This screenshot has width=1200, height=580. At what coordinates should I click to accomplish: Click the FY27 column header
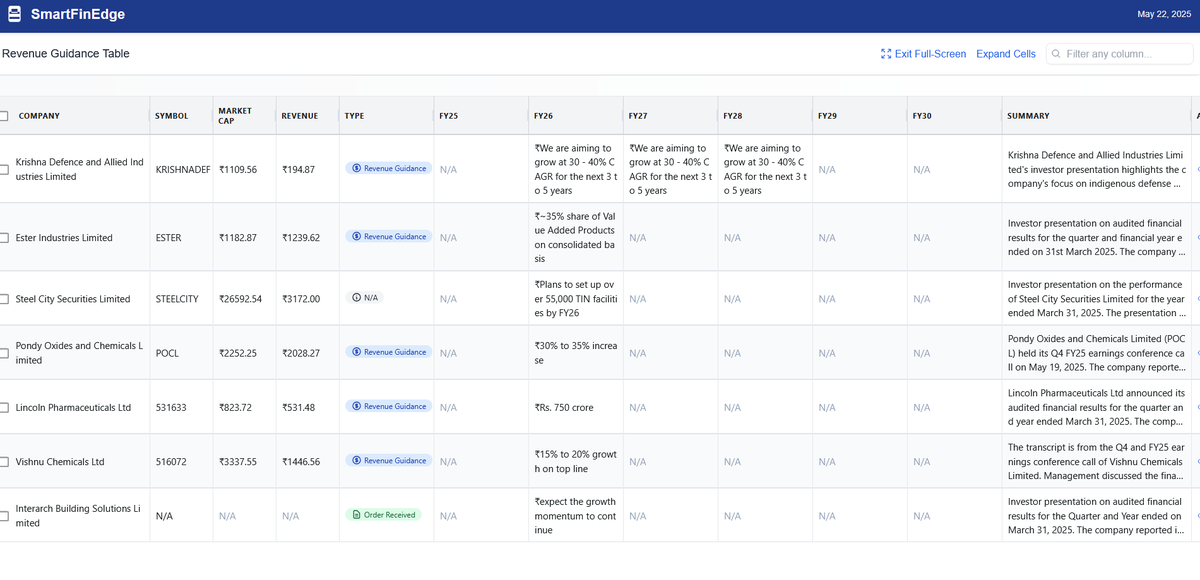coord(638,116)
